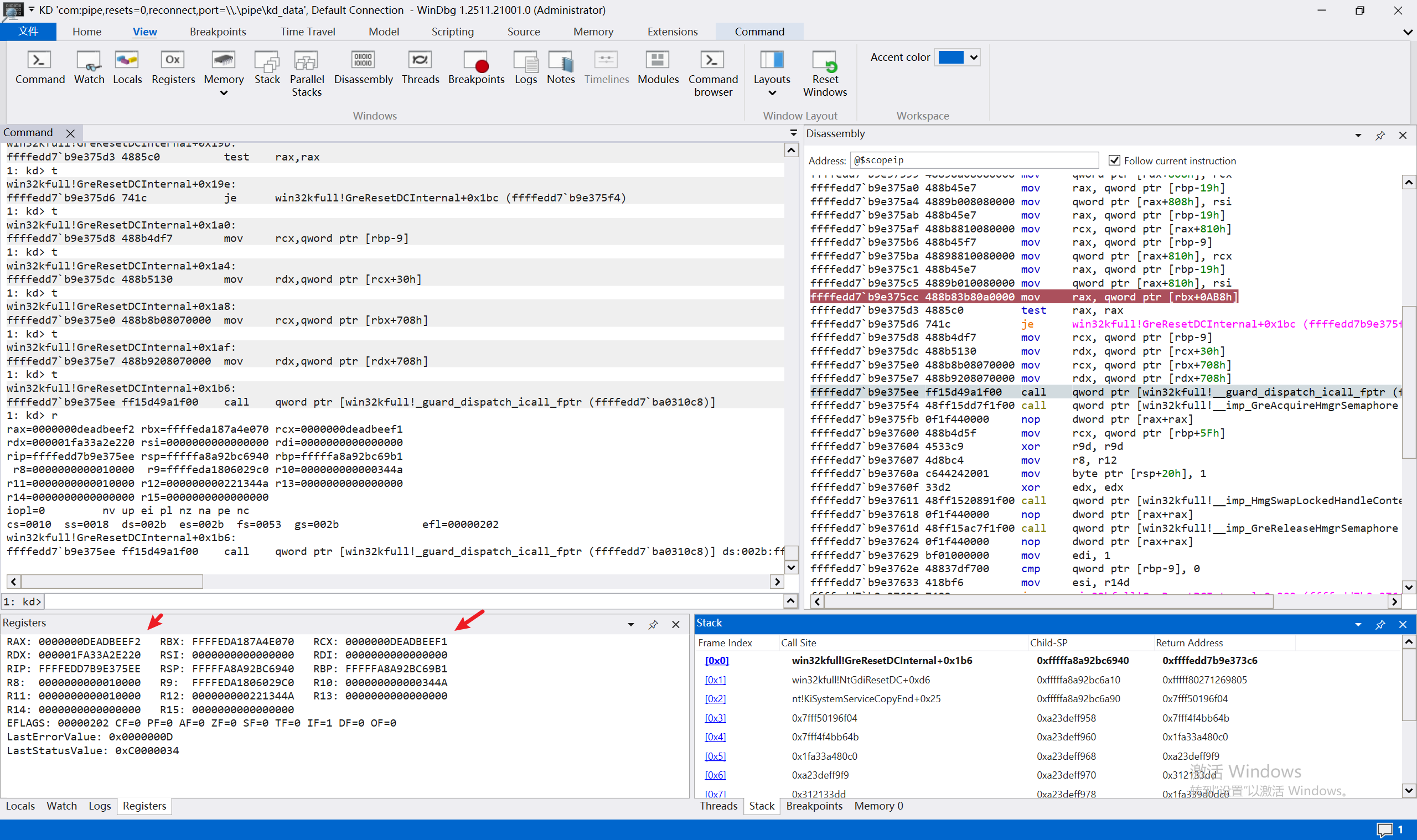Pin the Registers panel

pyautogui.click(x=653, y=624)
